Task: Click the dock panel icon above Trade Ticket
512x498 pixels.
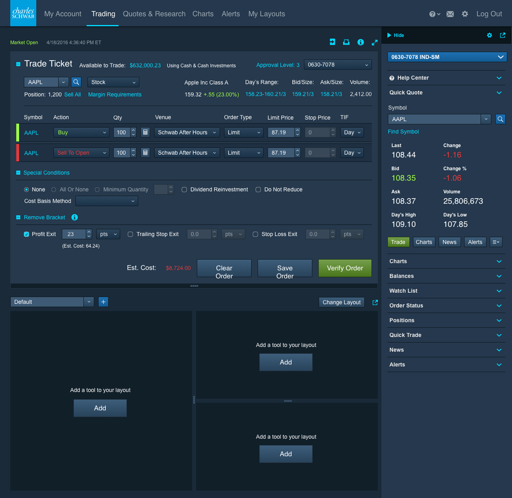Action: pyautogui.click(x=332, y=42)
